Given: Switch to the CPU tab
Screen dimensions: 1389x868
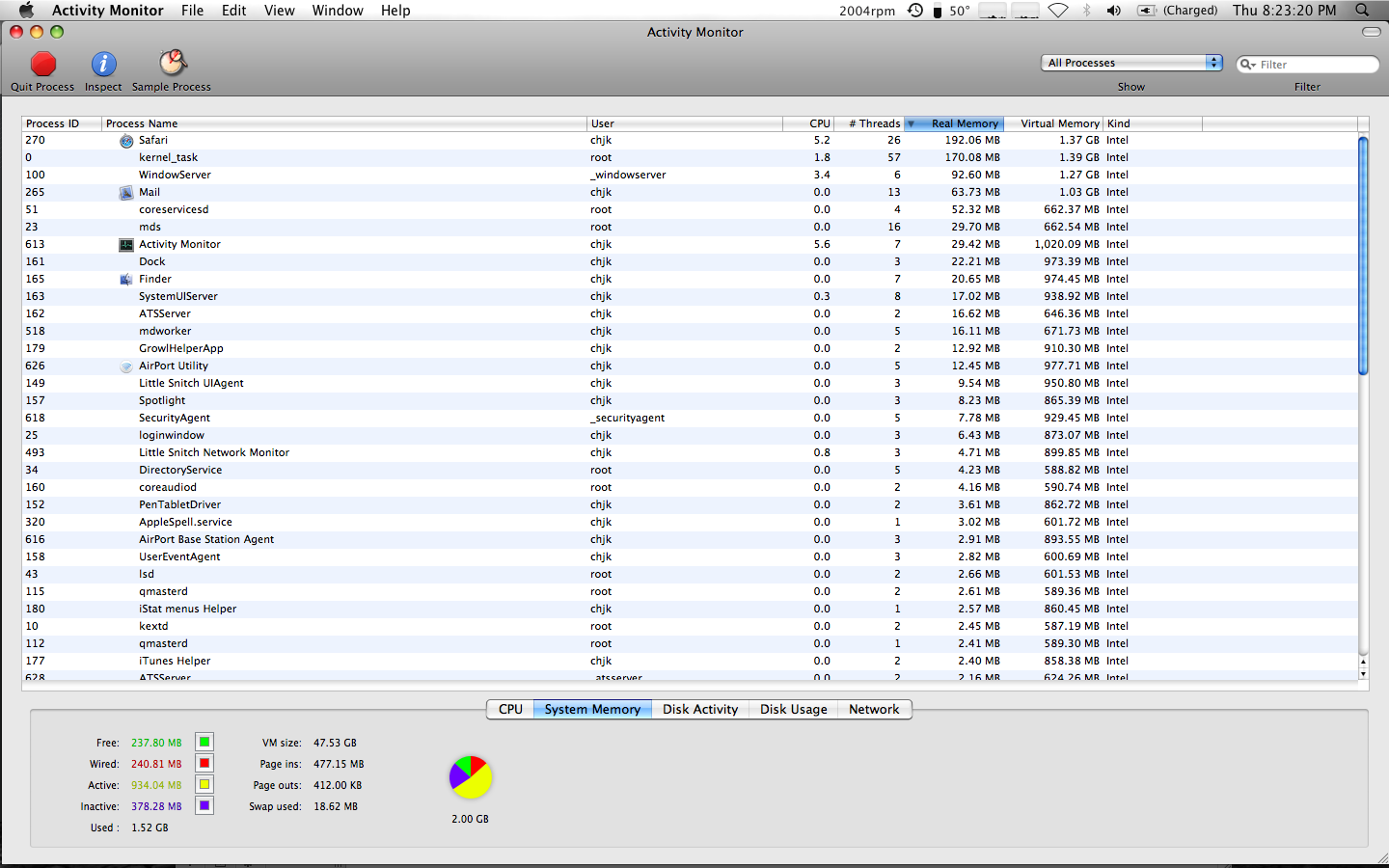Looking at the screenshot, I should [x=510, y=709].
